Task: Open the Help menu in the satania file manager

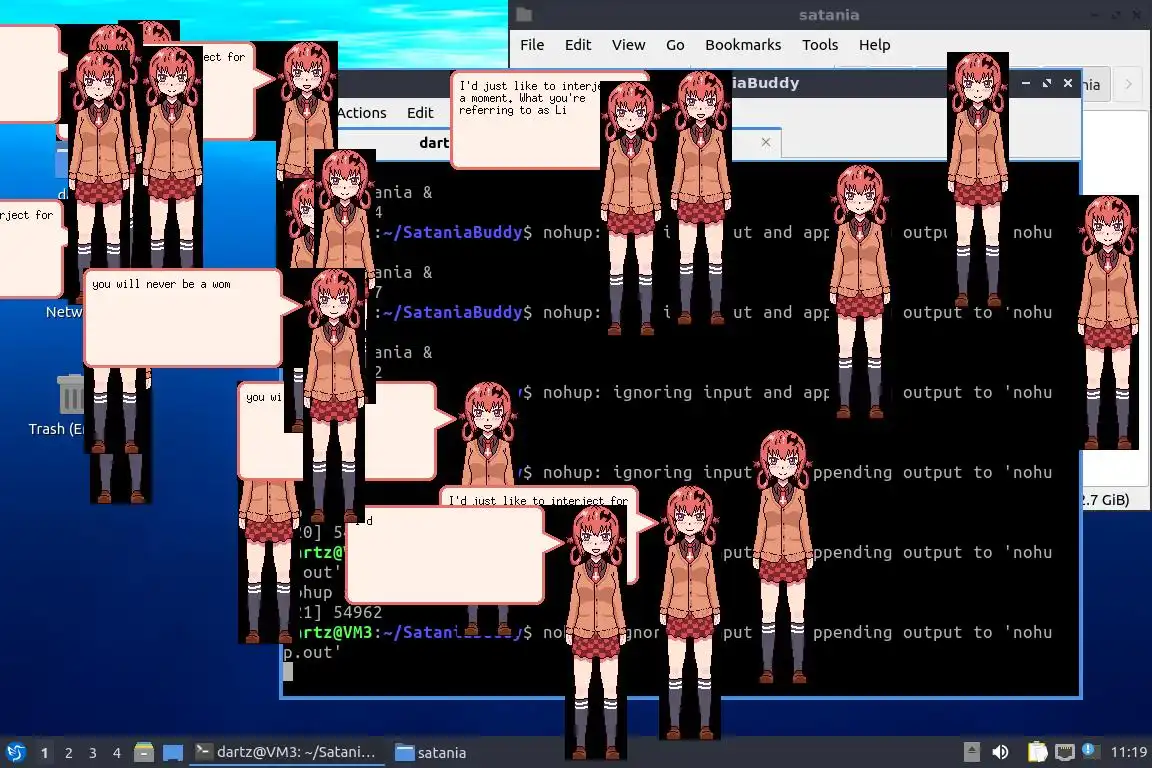Action: tap(874, 45)
